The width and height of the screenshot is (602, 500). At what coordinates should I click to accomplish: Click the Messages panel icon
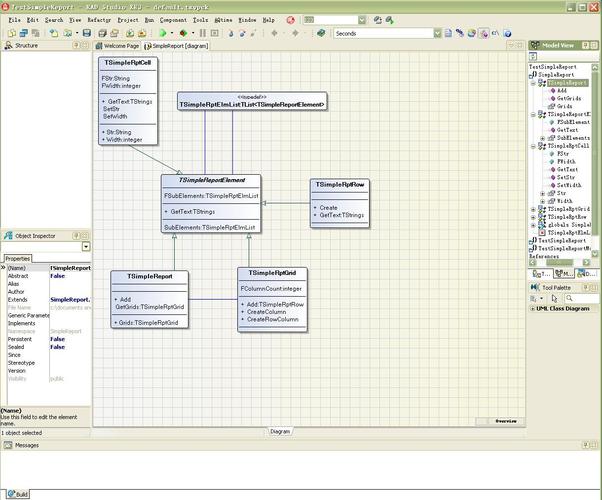[8, 445]
